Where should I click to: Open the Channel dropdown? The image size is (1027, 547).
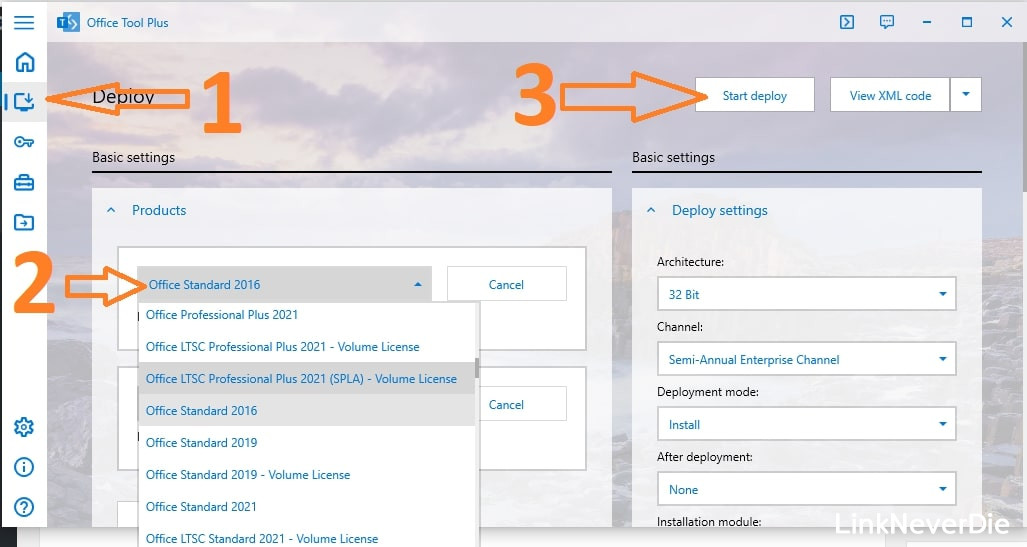(806, 359)
